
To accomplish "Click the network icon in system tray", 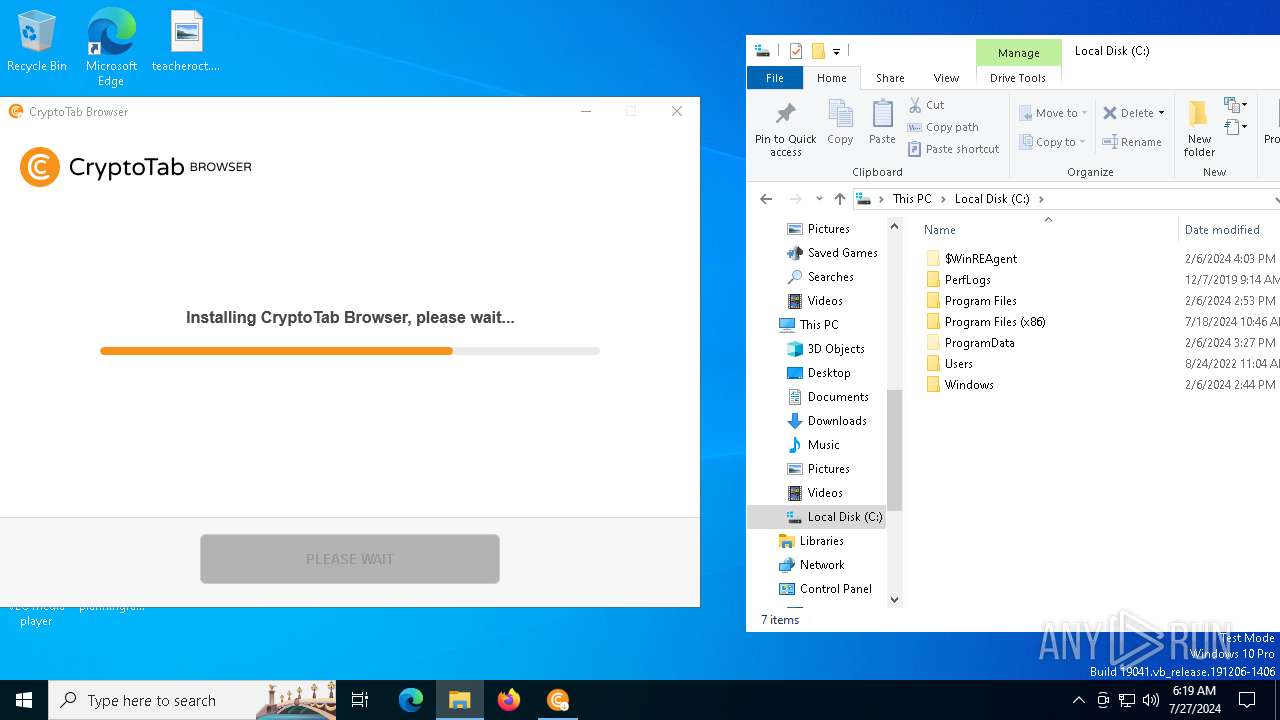I will (1127, 700).
